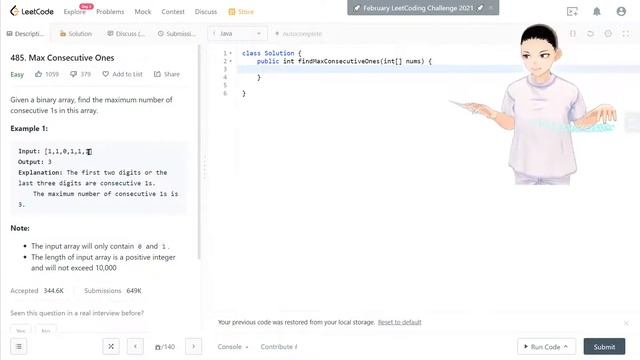Click the problem title 485. Max Consecutive Ones
This screenshot has width=640, height=360.
[x=62, y=58]
